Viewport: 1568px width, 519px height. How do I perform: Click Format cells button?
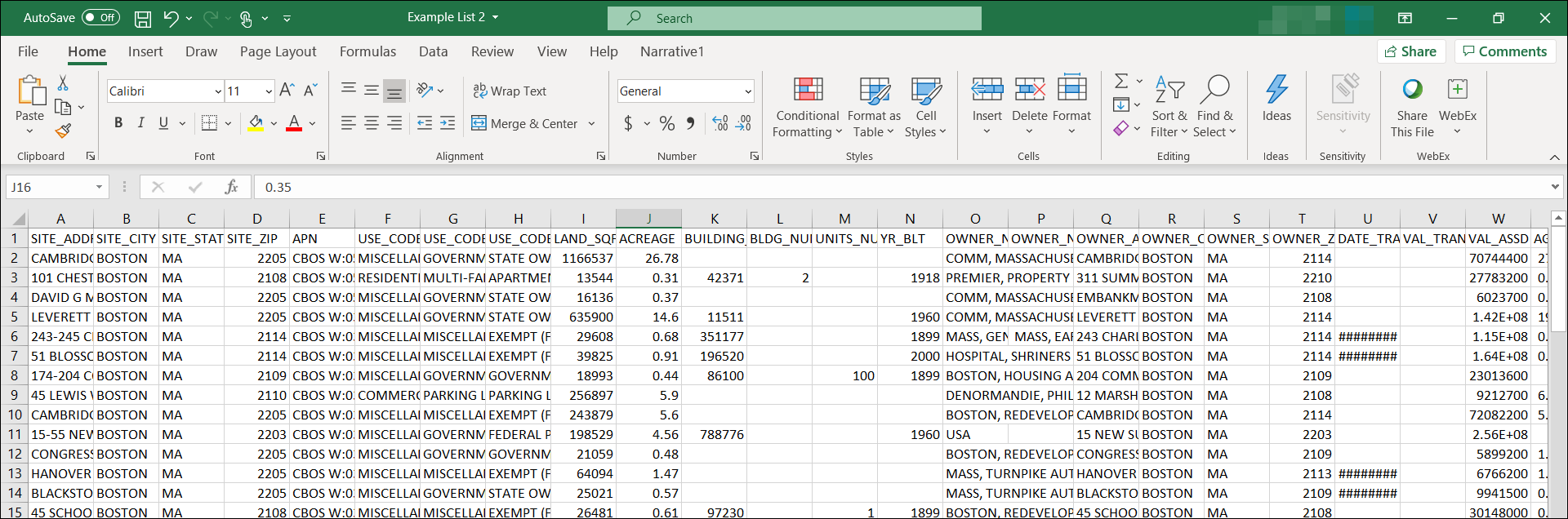(x=1071, y=105)
